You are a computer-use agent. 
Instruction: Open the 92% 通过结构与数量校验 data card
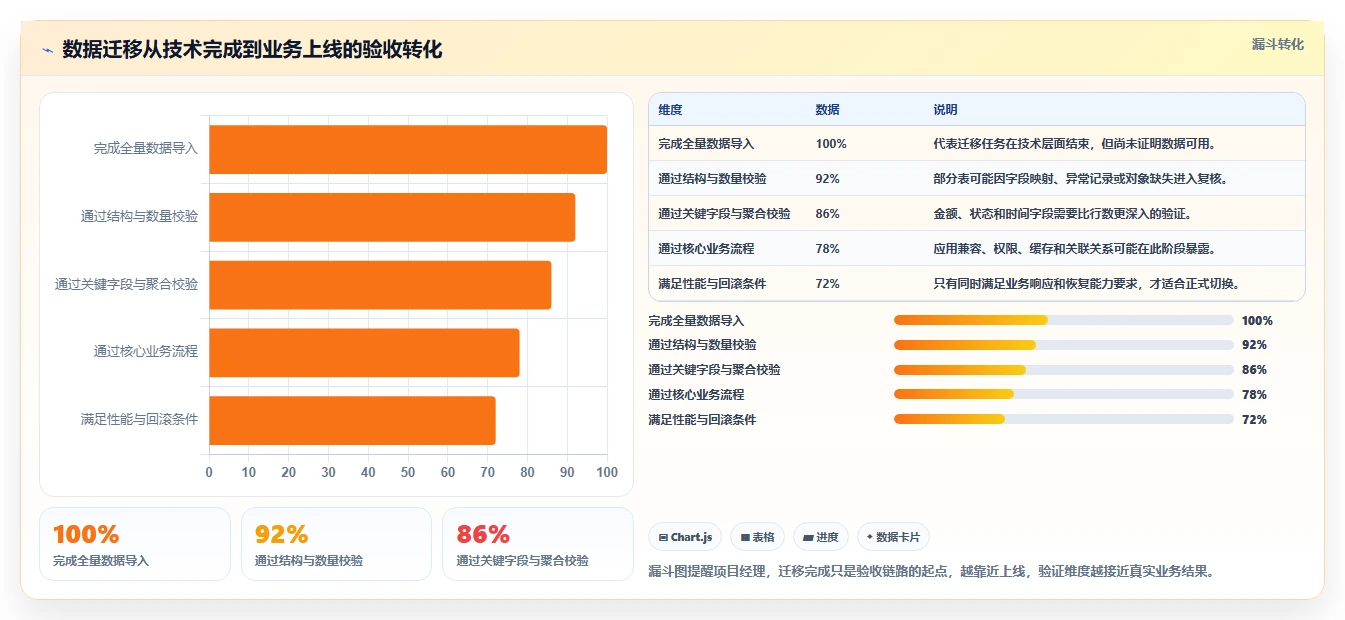click(336, 544)
